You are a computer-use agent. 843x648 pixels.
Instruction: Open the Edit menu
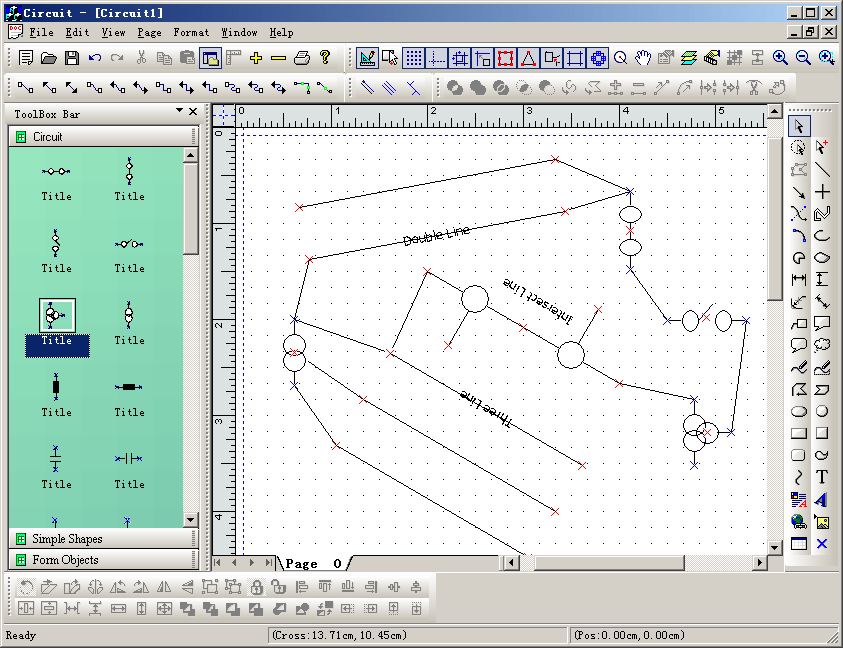click(77, 32)
